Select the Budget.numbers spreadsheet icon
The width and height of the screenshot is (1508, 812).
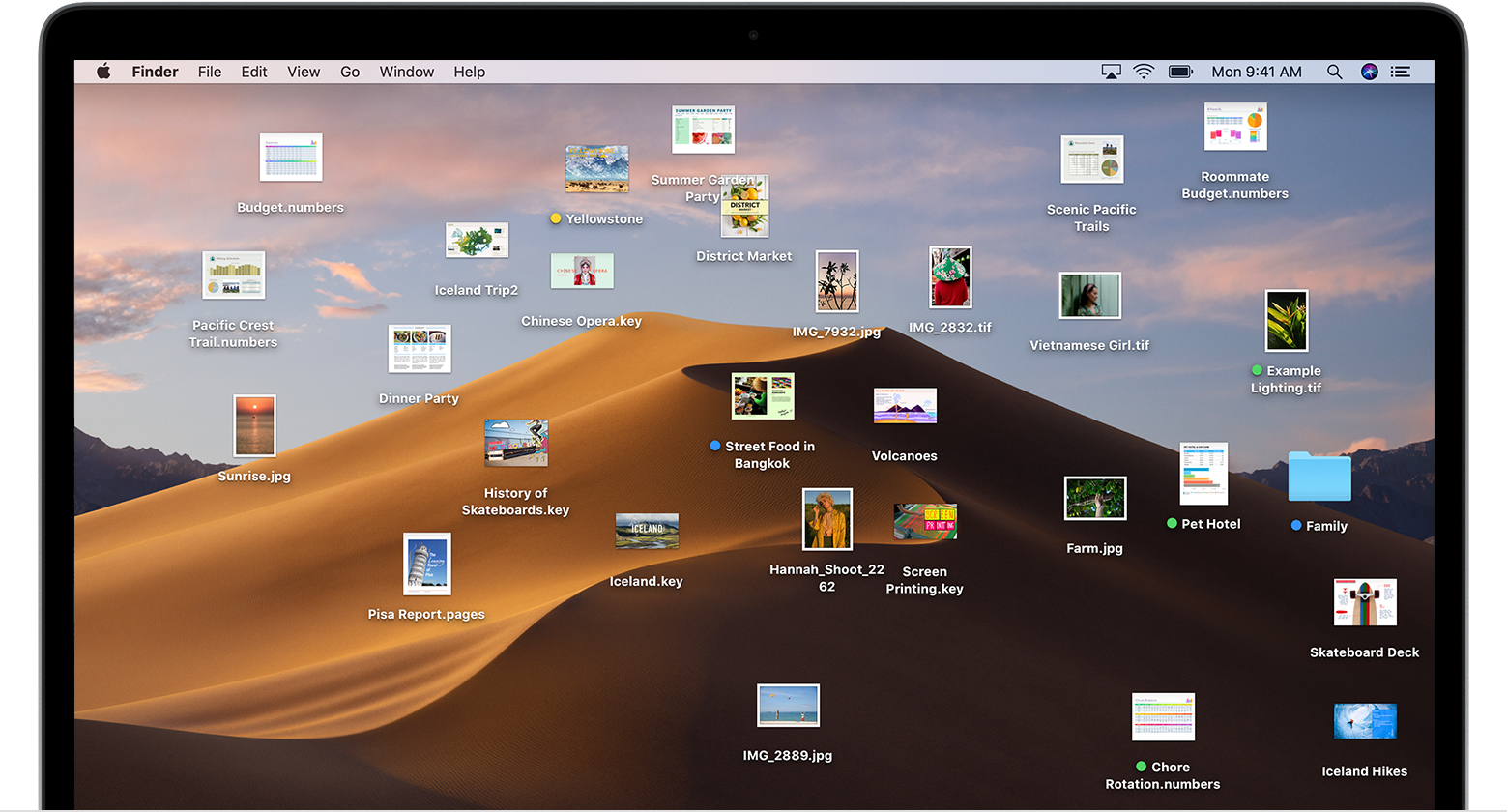(290, 157)
